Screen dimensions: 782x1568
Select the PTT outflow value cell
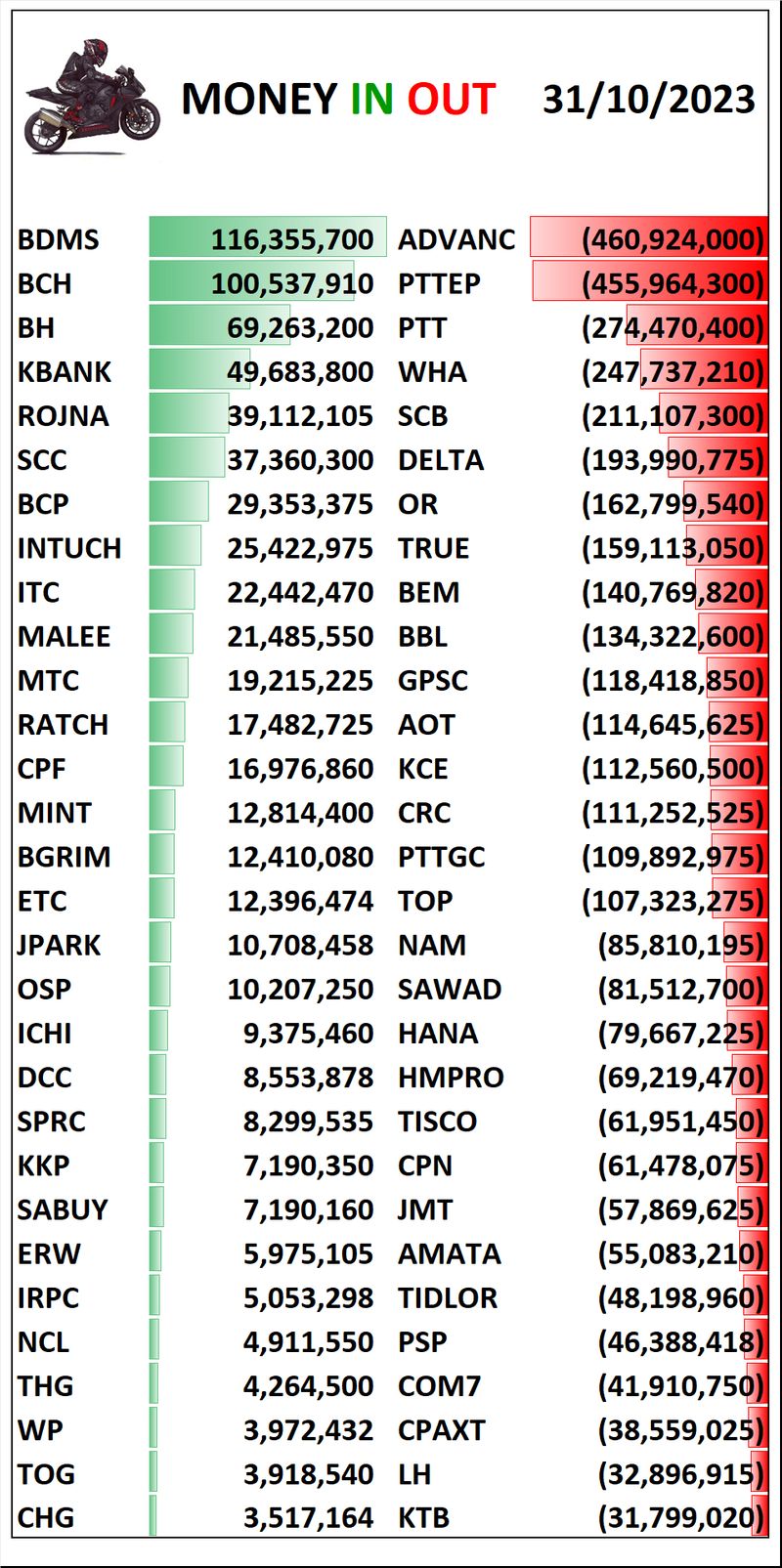(673, 328)
